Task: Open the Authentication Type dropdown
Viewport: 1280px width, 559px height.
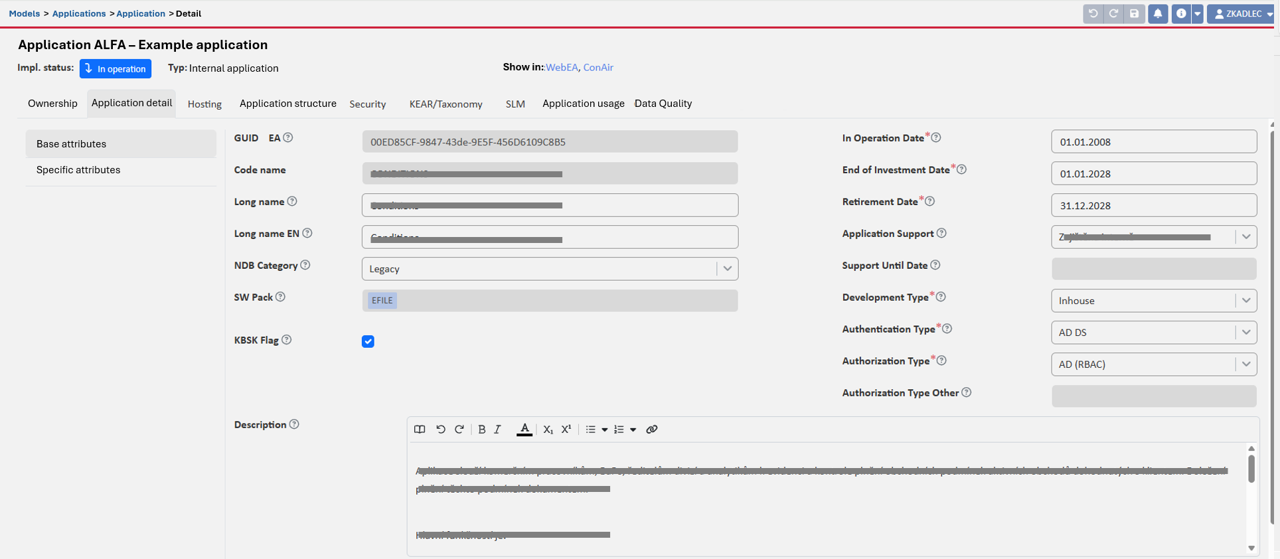Action: (1245, 333)
